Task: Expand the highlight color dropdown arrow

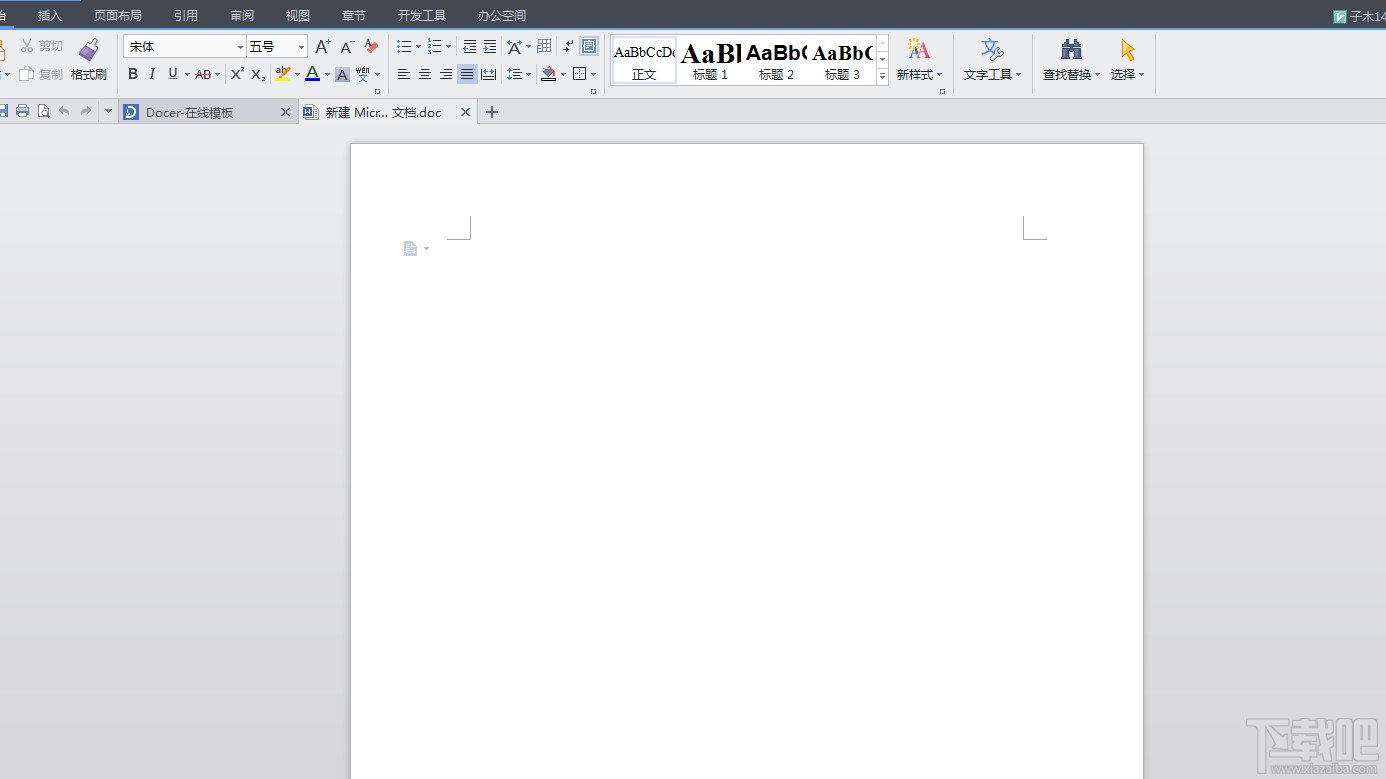Action: point(297,74)
